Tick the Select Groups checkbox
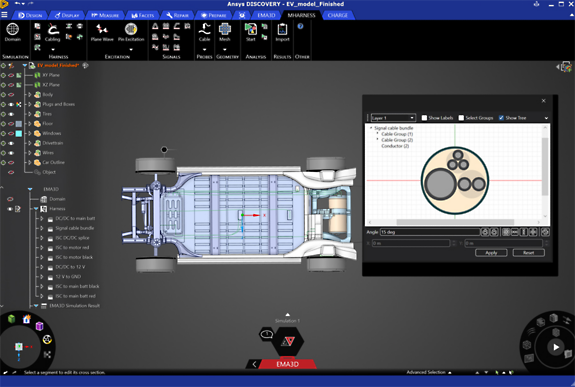The height and width of the screenshot is (387, 575). point(461,118)
